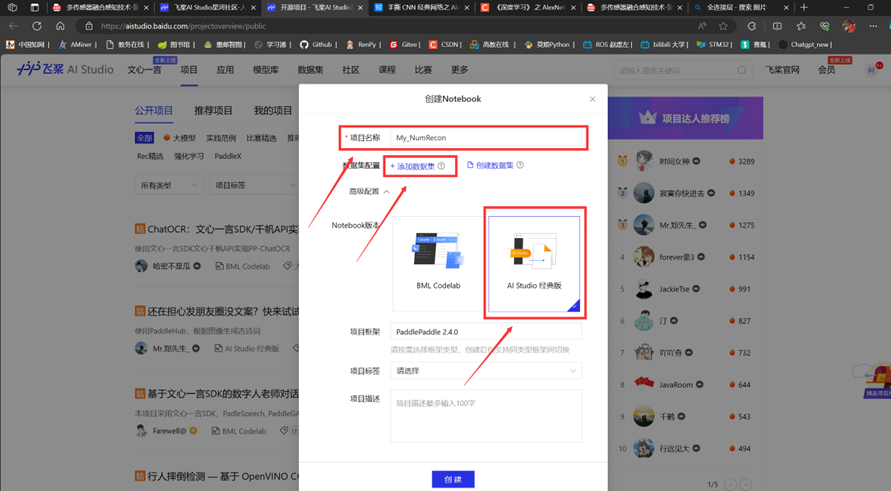Go to next page of the ranking list
Image resolution: width=891 pixels, height=491 pixels.
tap(746, 485)
